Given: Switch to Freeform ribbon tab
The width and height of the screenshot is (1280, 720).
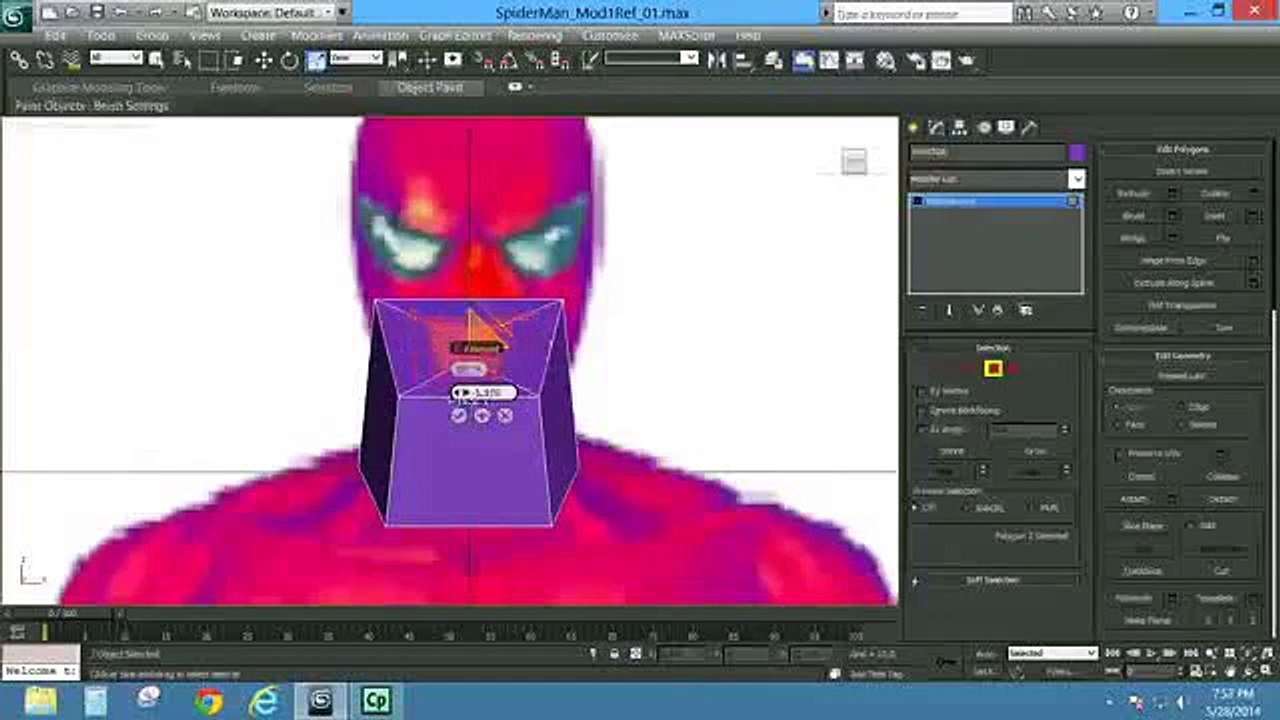Looking at the screenshot, I should coord(235,87).
